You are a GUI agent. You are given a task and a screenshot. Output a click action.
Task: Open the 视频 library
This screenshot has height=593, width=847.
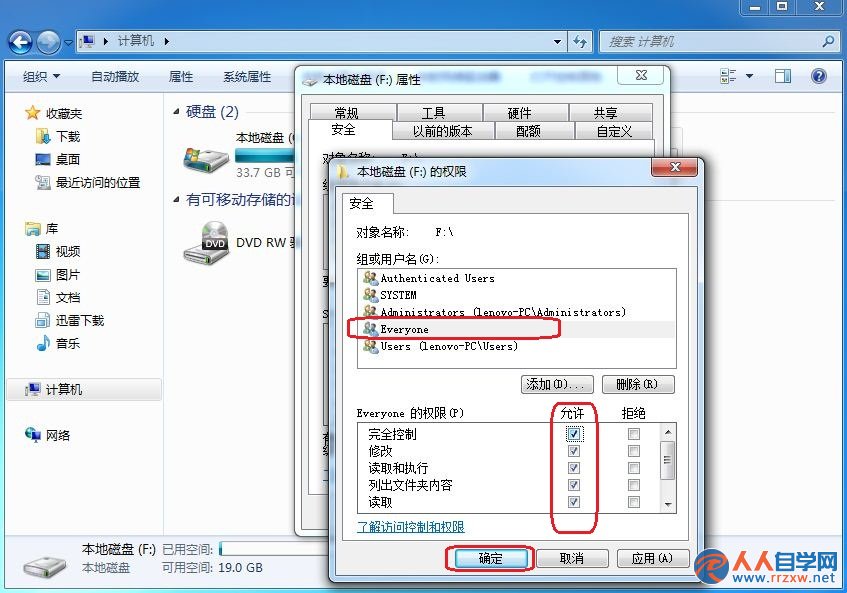58,251
